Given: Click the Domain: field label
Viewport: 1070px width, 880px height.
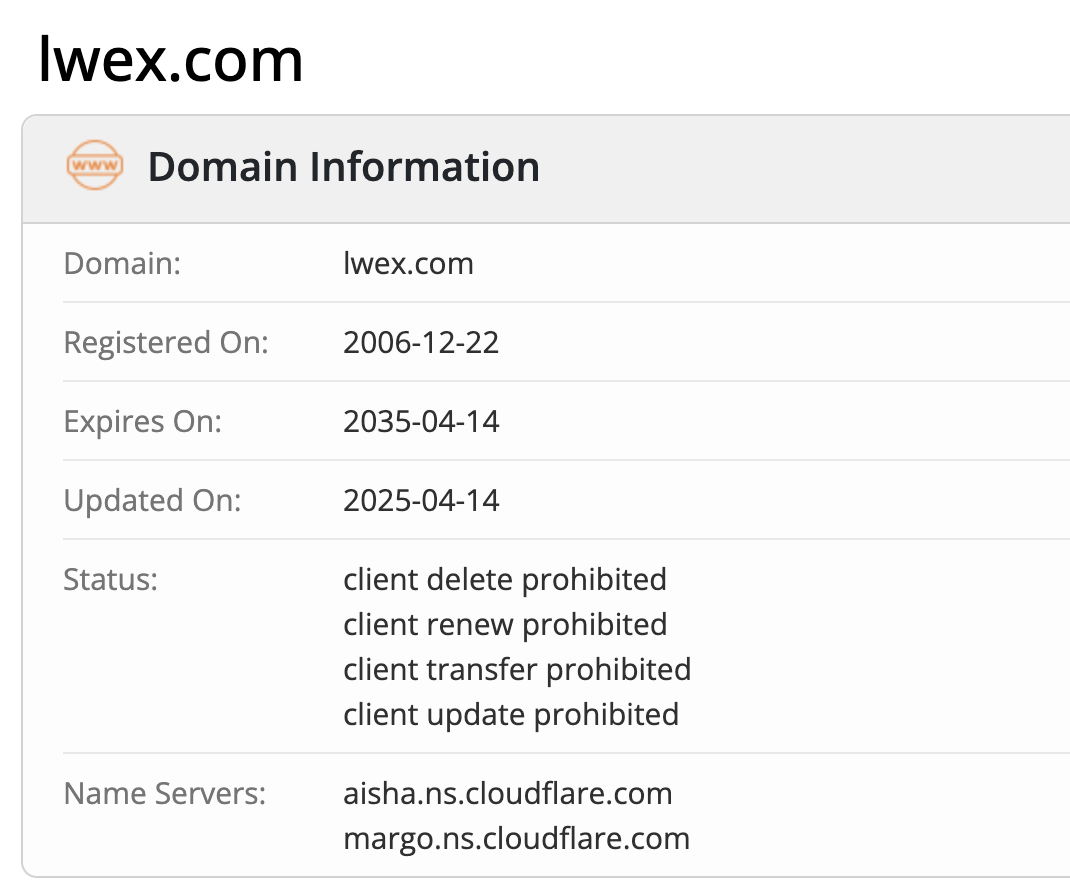Looking at the screenshot, I should [x=122, y=263].
